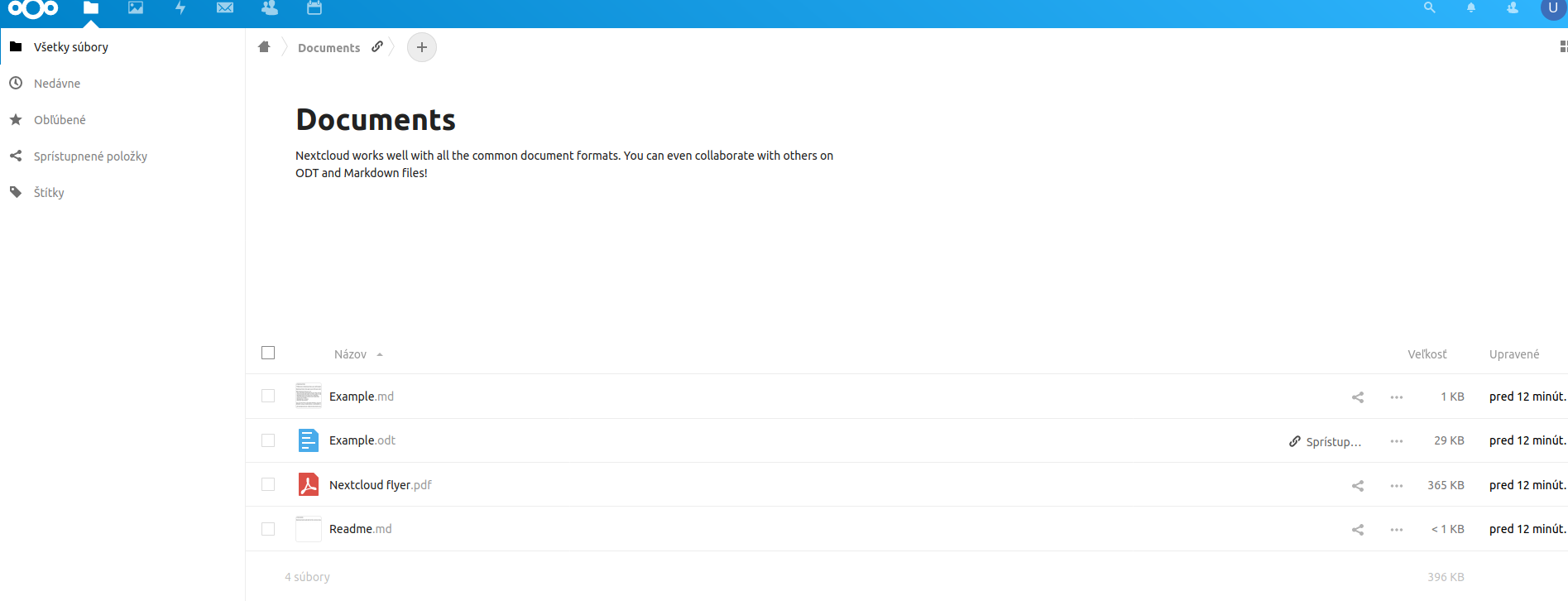Click the Documents breadcrumb
1568x601 pixels.
tap(328, 48)
